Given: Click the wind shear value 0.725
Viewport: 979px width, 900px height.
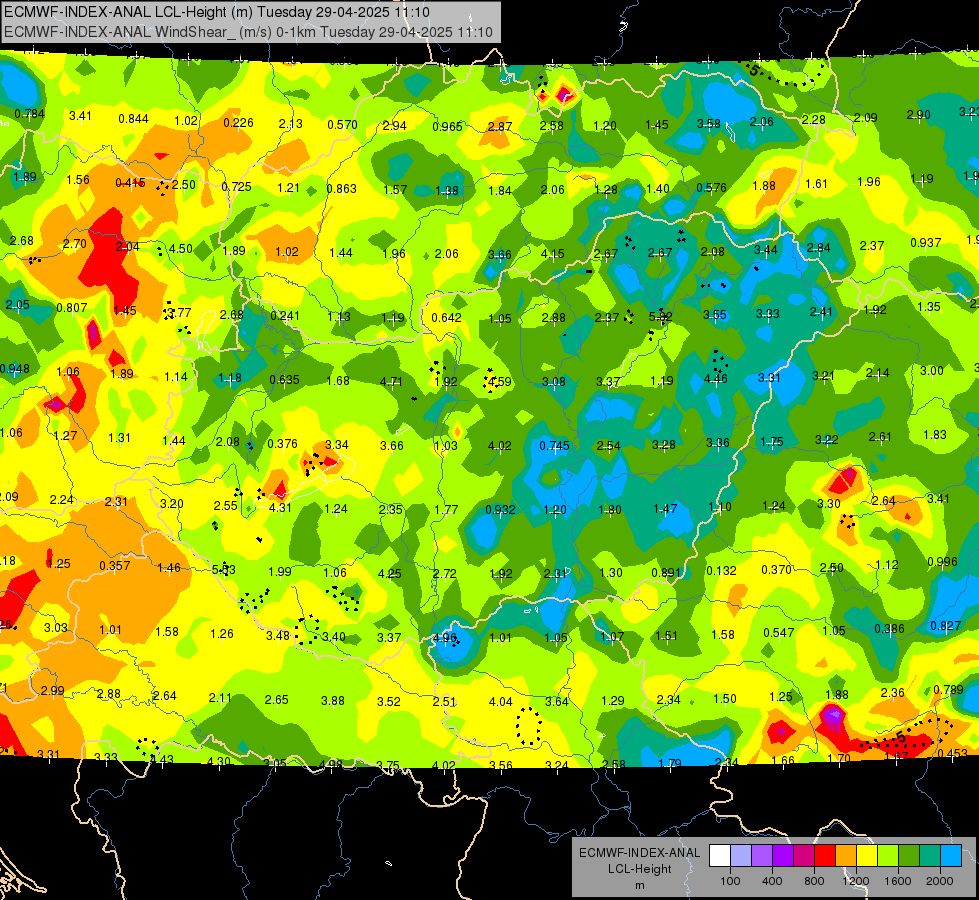Looking at the screenshot, I should 237,187.
